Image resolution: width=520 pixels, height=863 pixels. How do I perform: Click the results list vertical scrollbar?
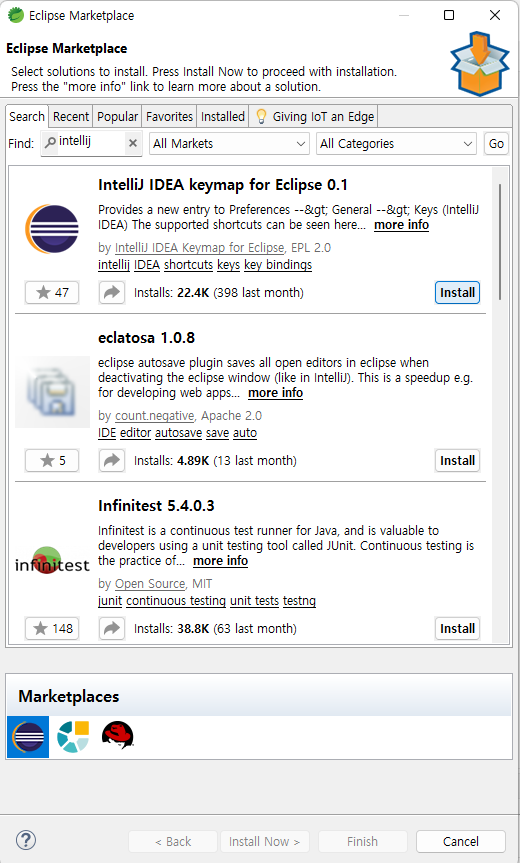tap(500, 242)
